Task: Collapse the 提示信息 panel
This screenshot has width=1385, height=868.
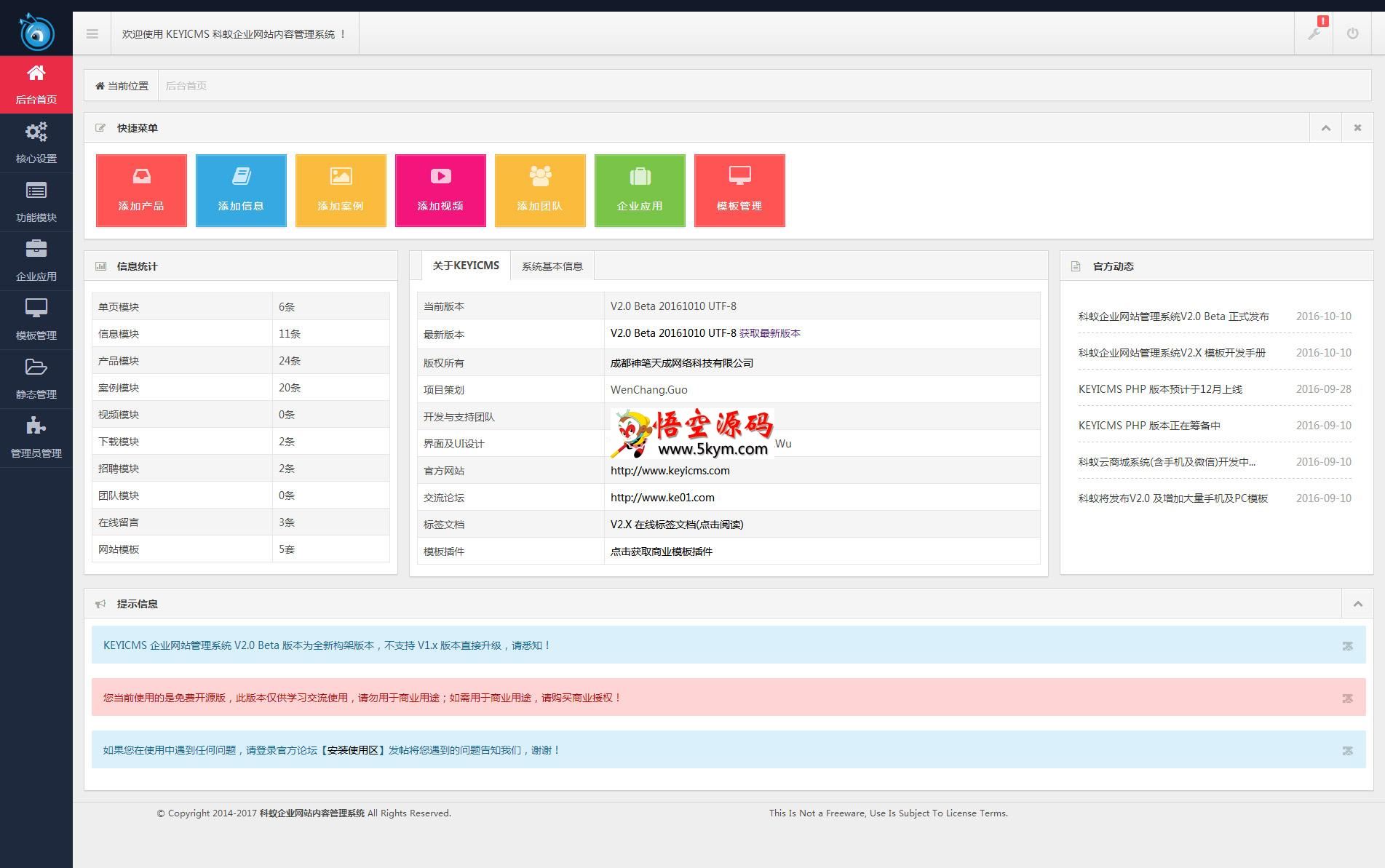Action: (1357, 604)
